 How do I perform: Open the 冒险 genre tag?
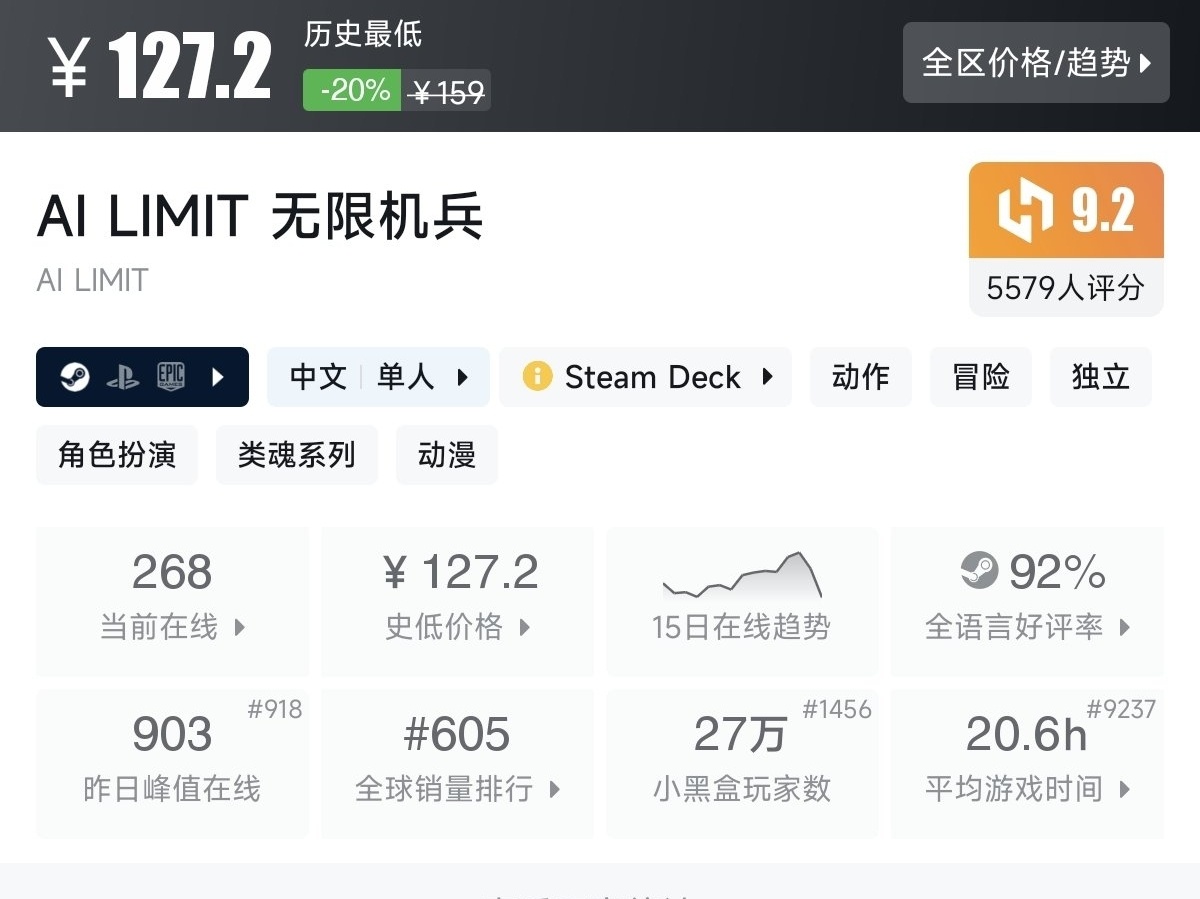point(980,377)
